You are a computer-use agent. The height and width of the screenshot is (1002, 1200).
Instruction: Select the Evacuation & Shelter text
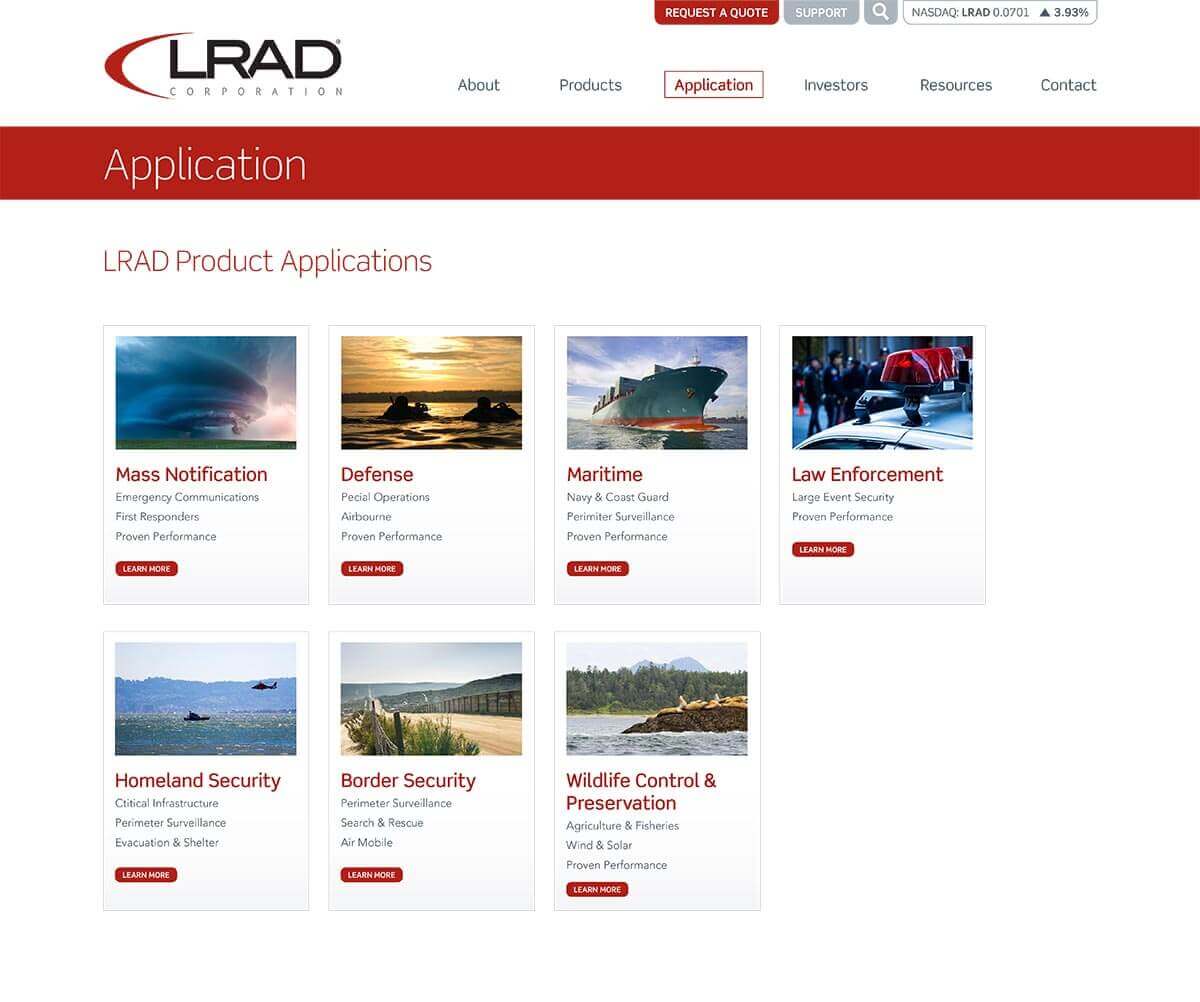pyautogui.click(x=166, y=843)
